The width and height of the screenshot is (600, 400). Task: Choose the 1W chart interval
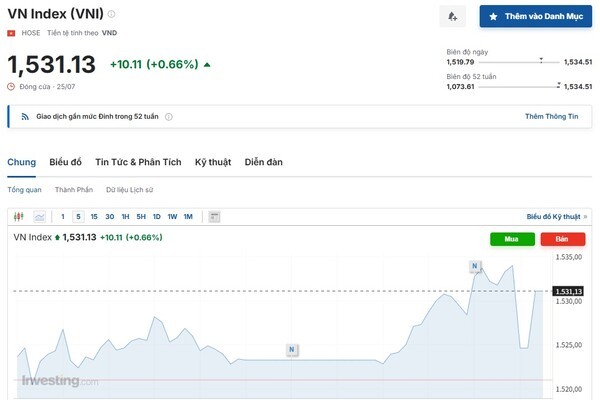[173, 217]
